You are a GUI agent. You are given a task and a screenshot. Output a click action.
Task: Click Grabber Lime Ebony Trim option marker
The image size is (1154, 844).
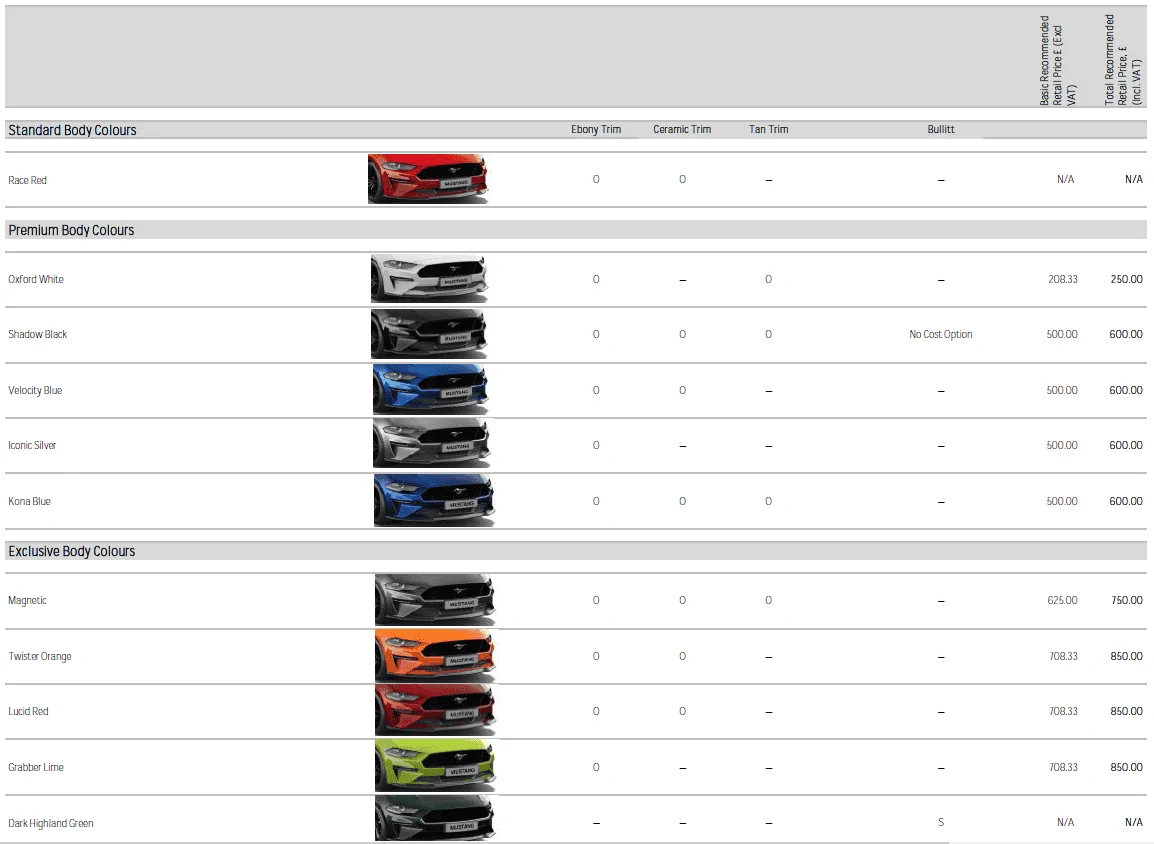point(596,767)
